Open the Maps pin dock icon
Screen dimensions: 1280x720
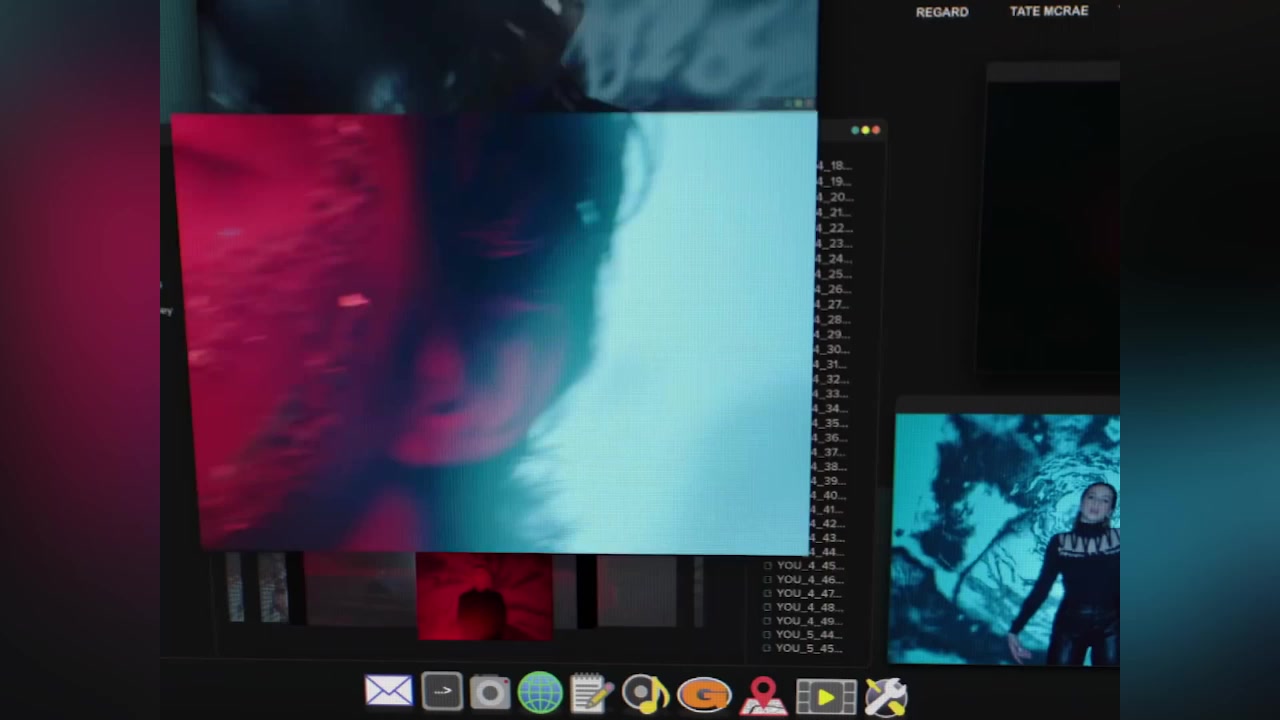click(763, 696)
